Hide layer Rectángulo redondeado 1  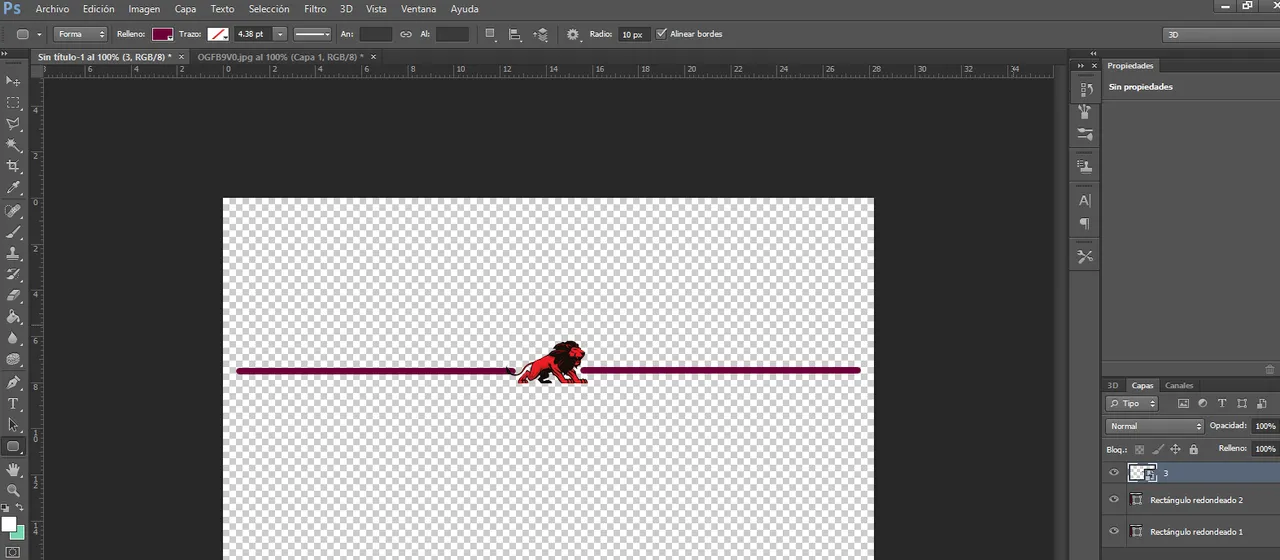tap(1114, 532)
